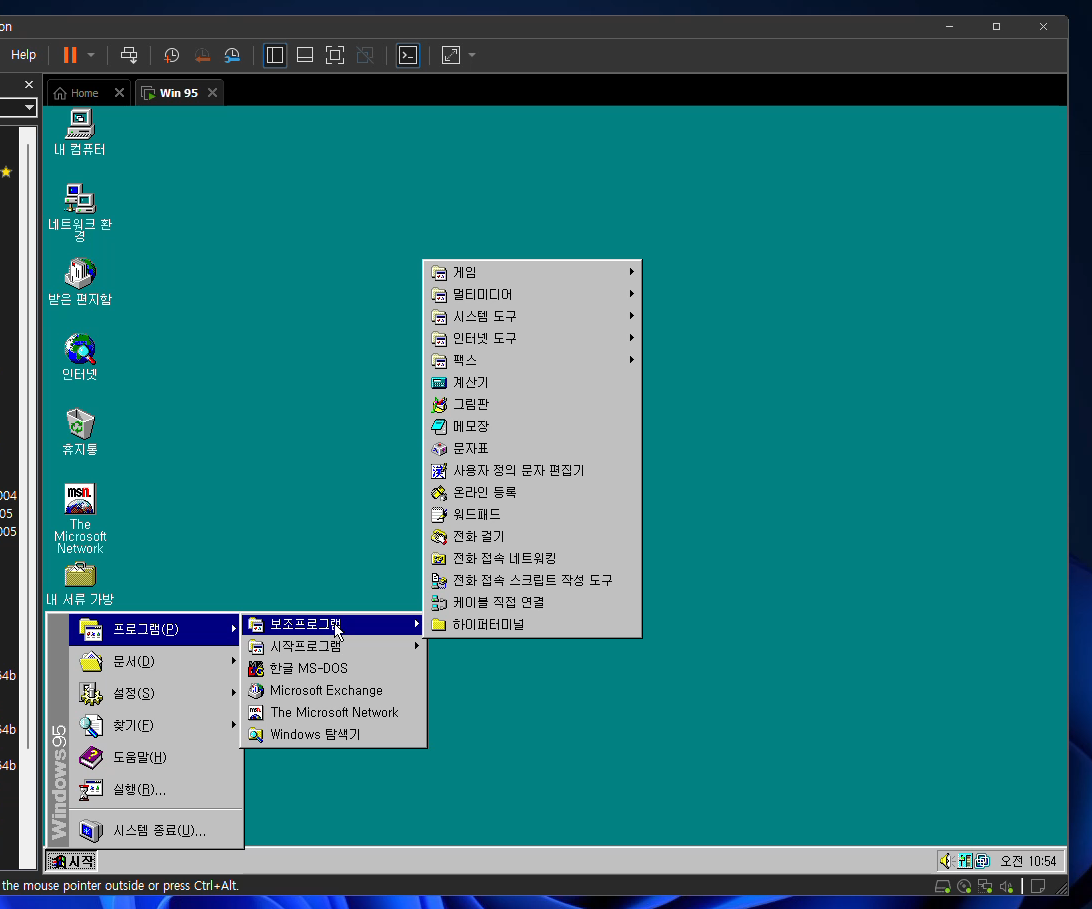Open 문자표 character map

532,449
